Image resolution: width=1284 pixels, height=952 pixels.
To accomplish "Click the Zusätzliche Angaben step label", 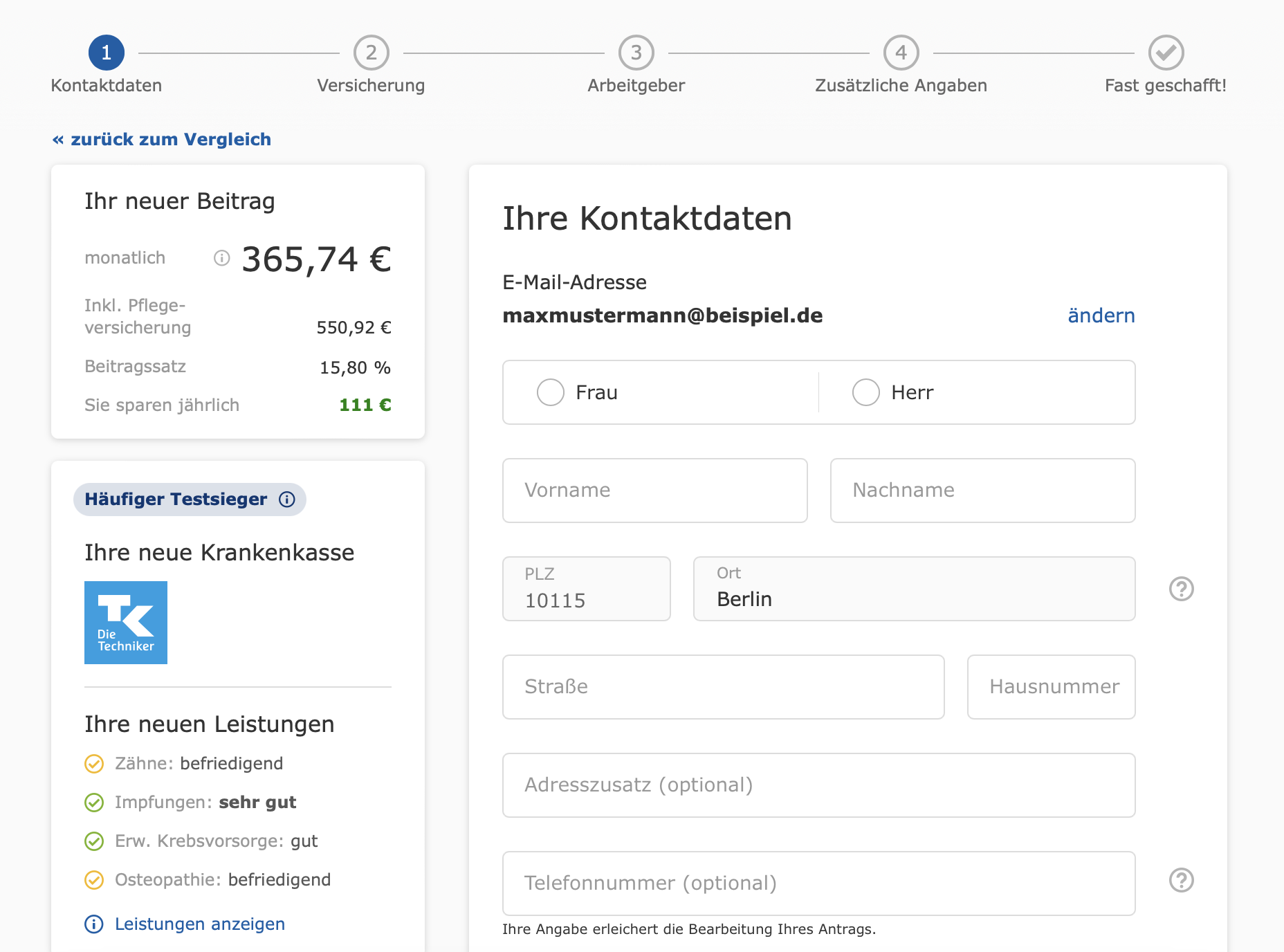I will [901, 86].
